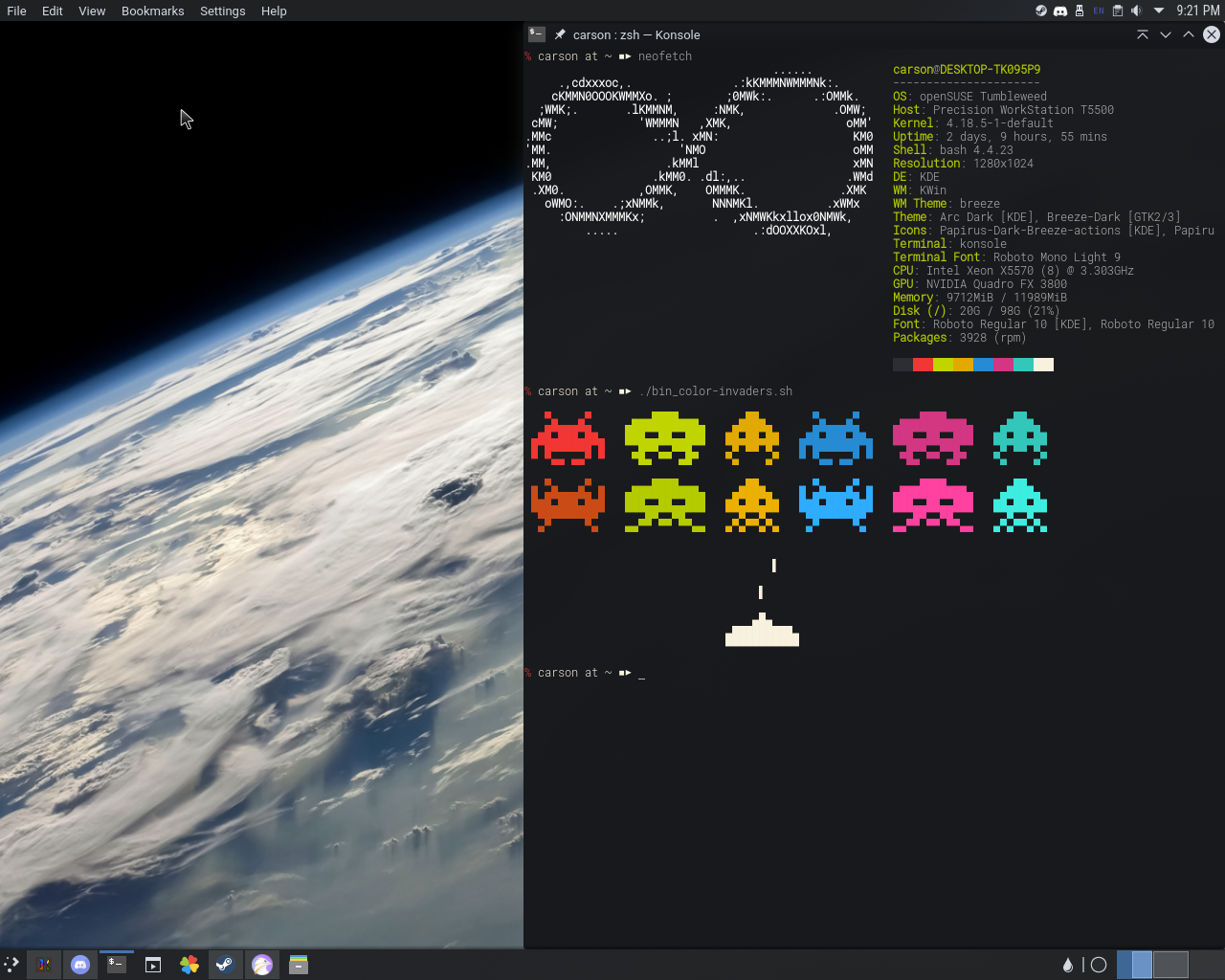Click the 'carson@DESKTOP-TK095P9' text

click(x=967, y=70)
